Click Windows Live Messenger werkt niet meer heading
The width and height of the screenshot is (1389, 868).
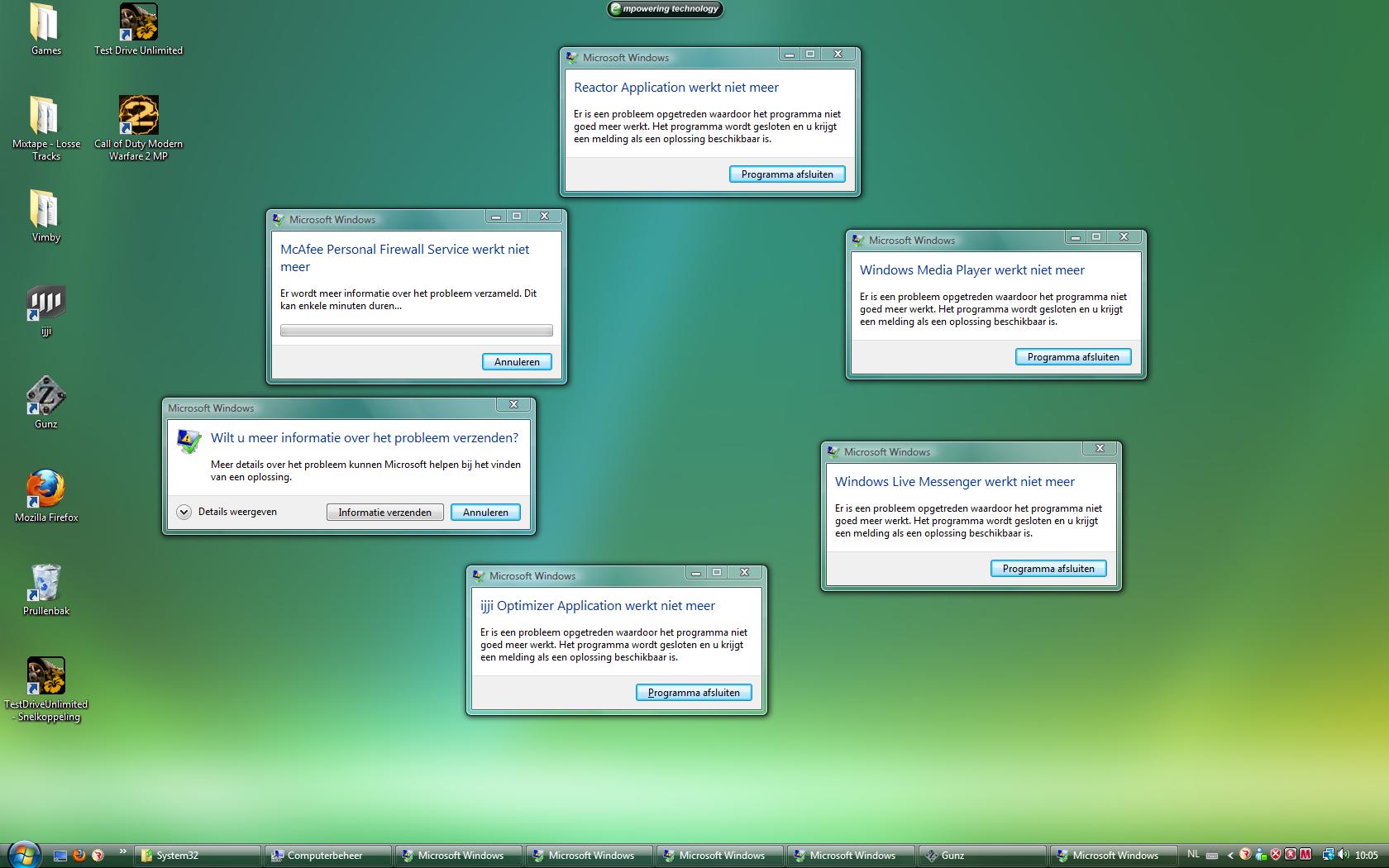tap(955, 482)
